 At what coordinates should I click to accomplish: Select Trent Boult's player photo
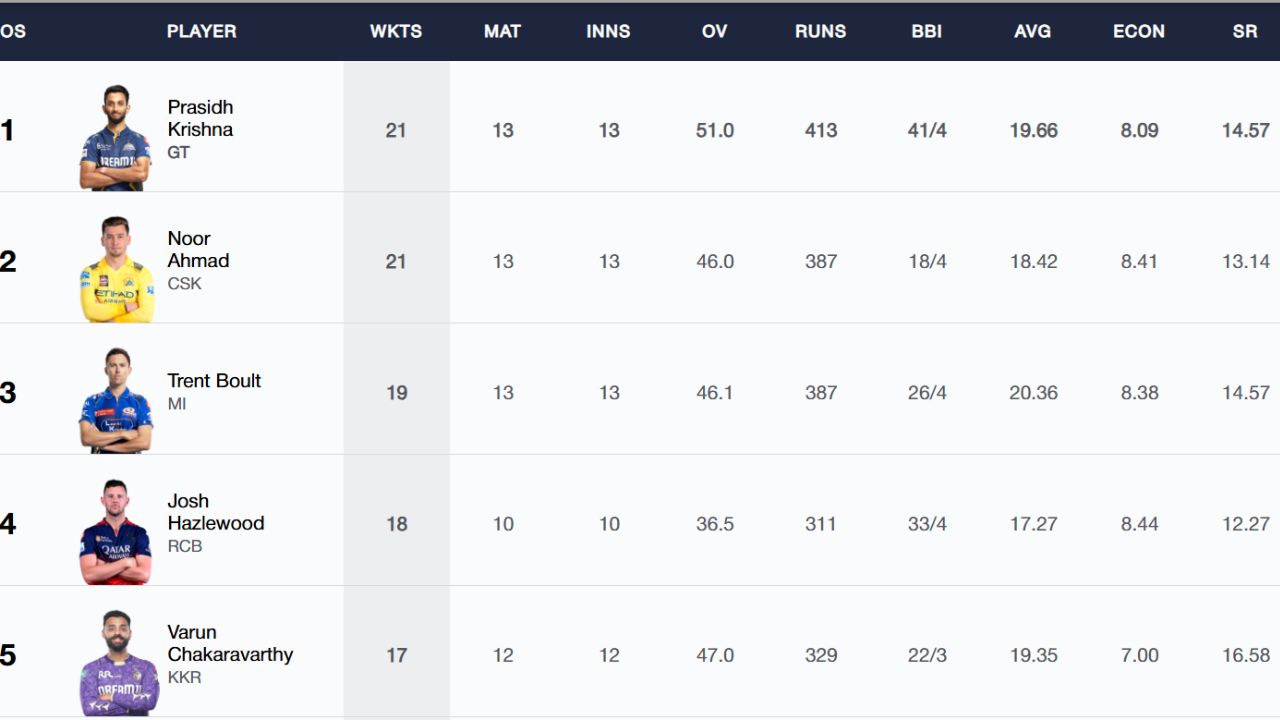116,400
